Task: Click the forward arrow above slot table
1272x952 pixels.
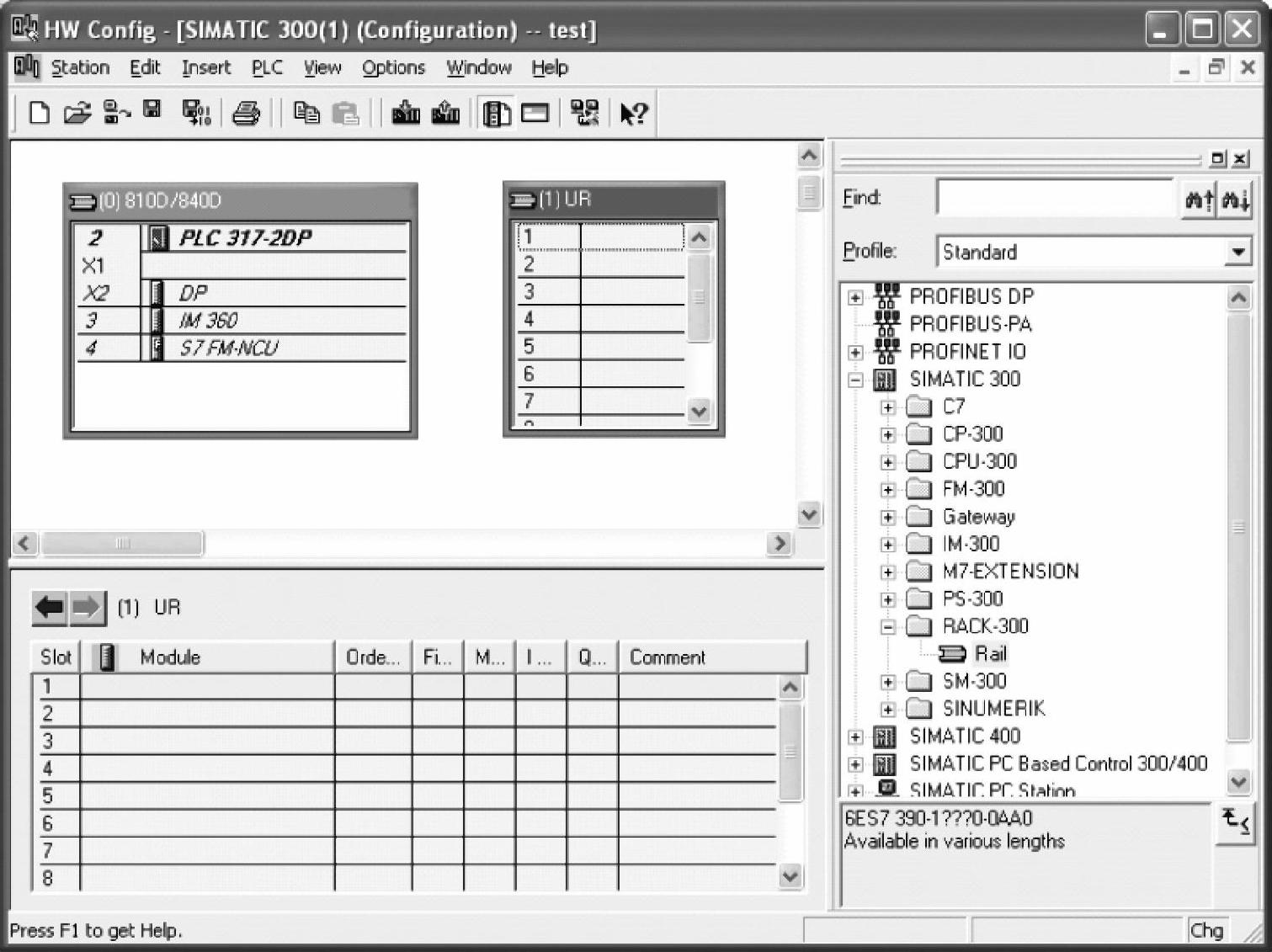Action: [88, 608]
